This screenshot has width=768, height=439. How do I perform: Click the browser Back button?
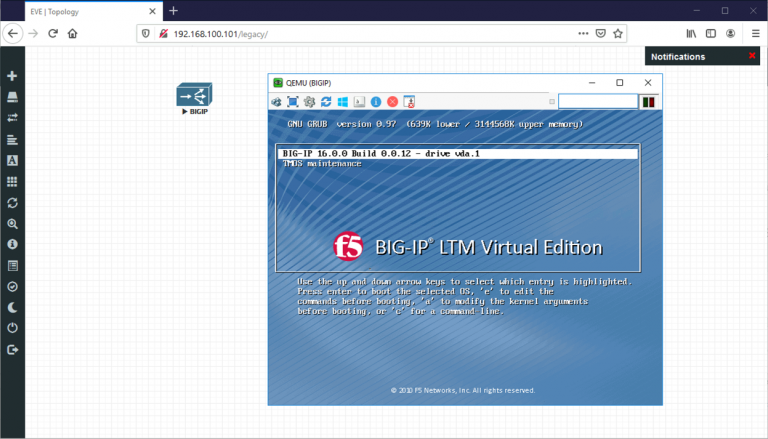pyautogui.click(x=13, y=33)
